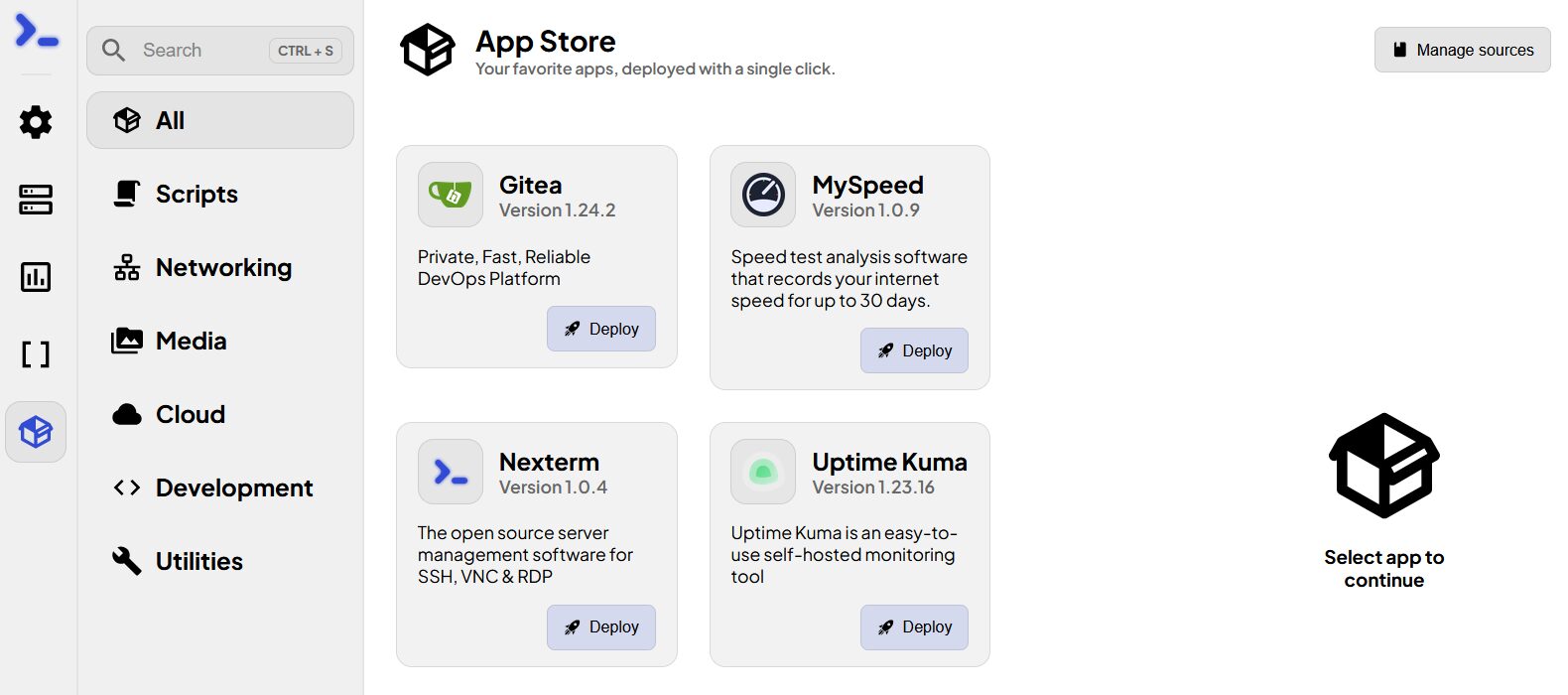Open the App Store cube icon in the sidebar

[36, 432]
